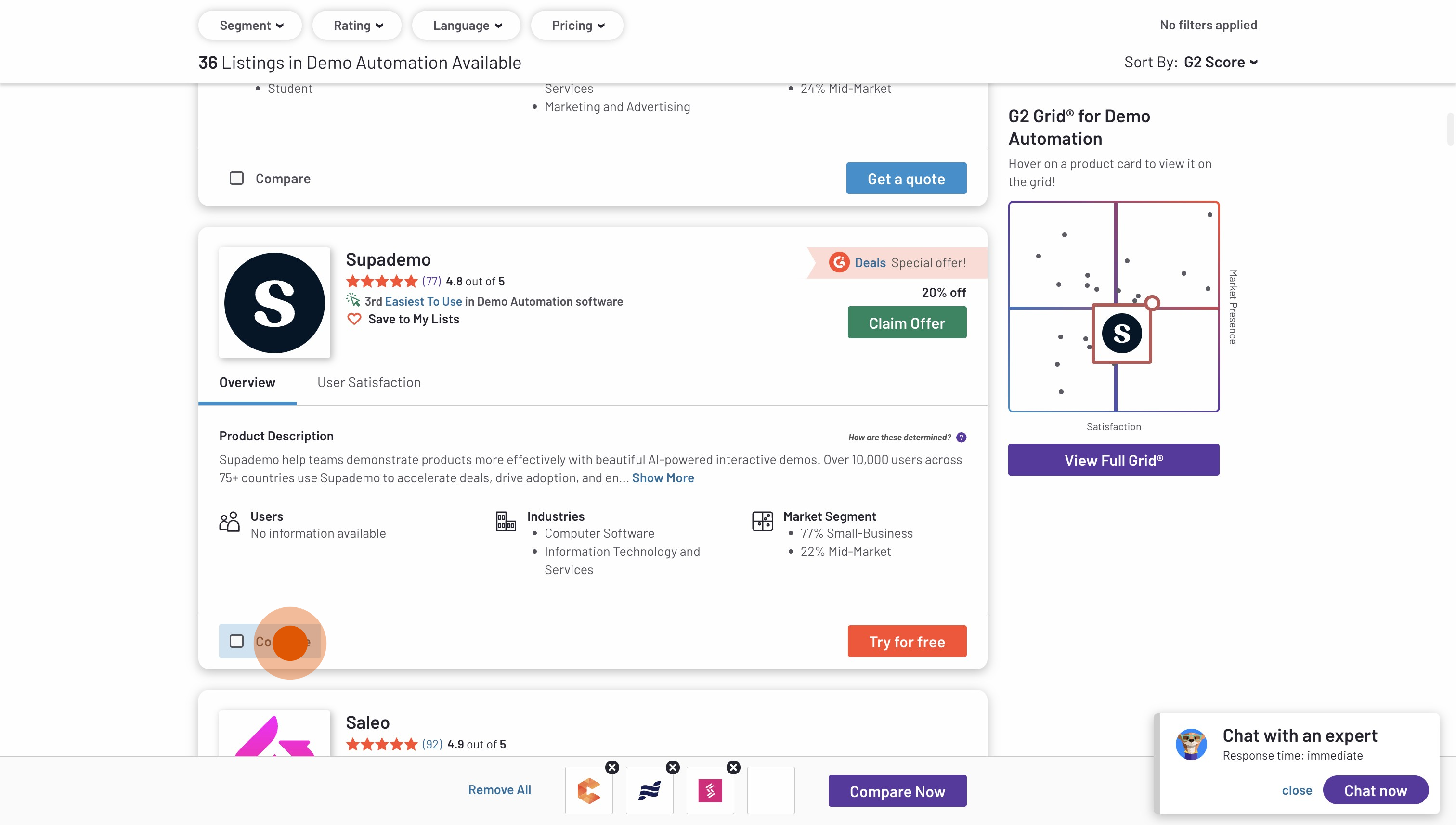The height and width of the screenshot is (825, 1456).
Task: Click 'Computer Software' industry text
Action: [599, 533]
